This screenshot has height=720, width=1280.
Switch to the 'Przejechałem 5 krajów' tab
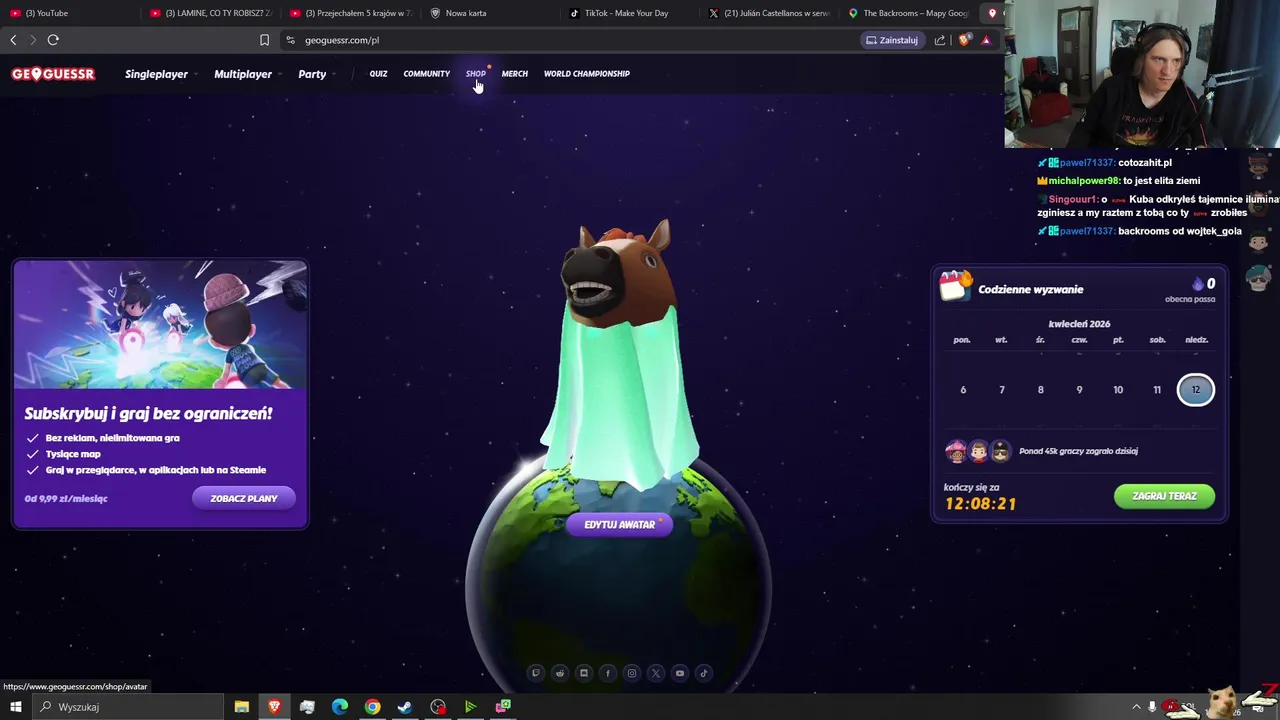pos(351,13)
